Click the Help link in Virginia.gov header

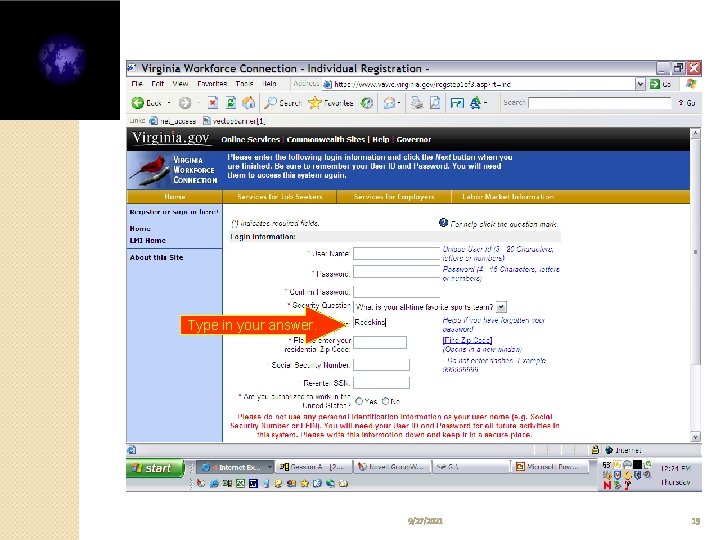click(381, 140)
